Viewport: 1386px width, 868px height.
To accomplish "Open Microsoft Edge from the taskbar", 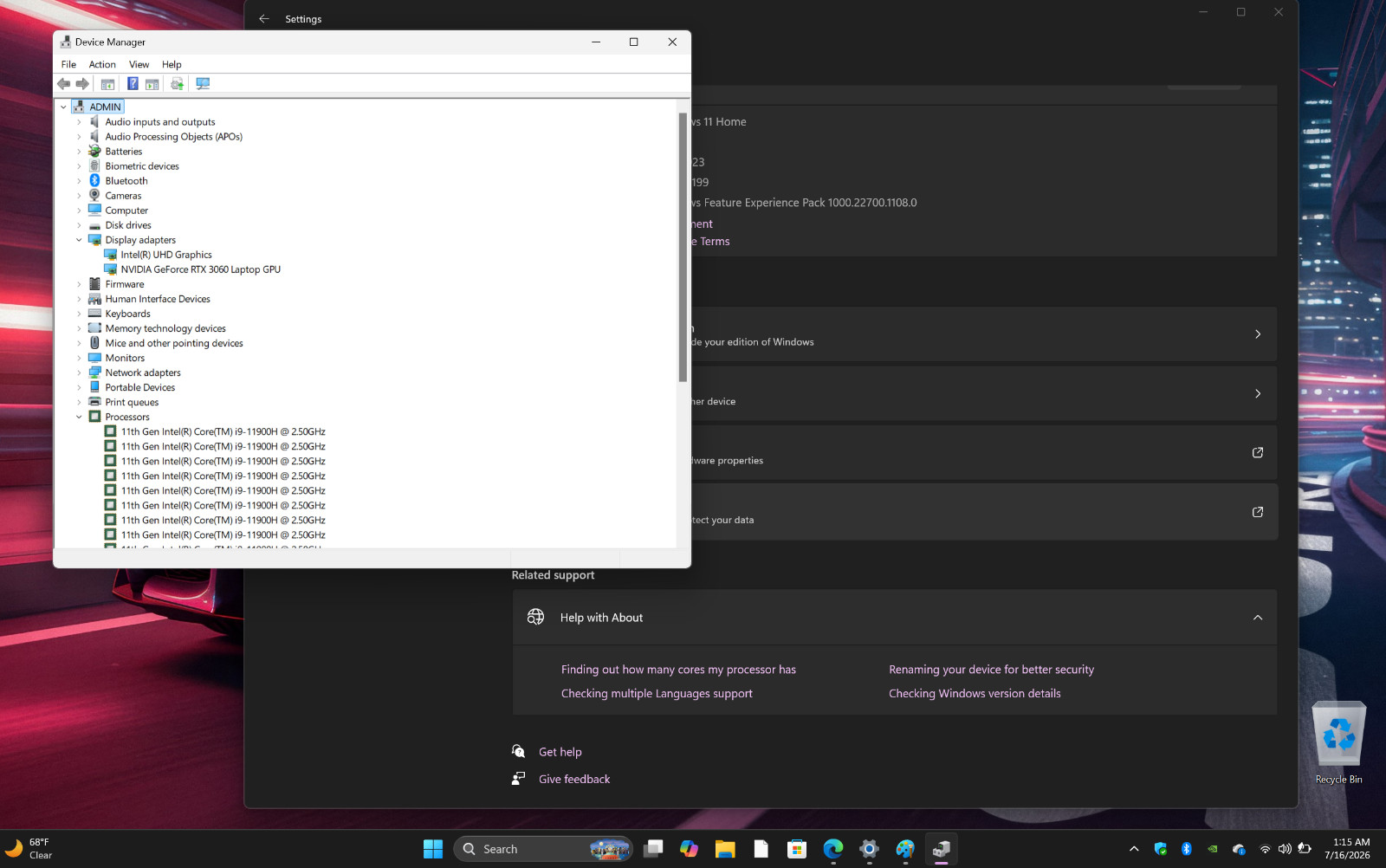I will tap(832, 849).
